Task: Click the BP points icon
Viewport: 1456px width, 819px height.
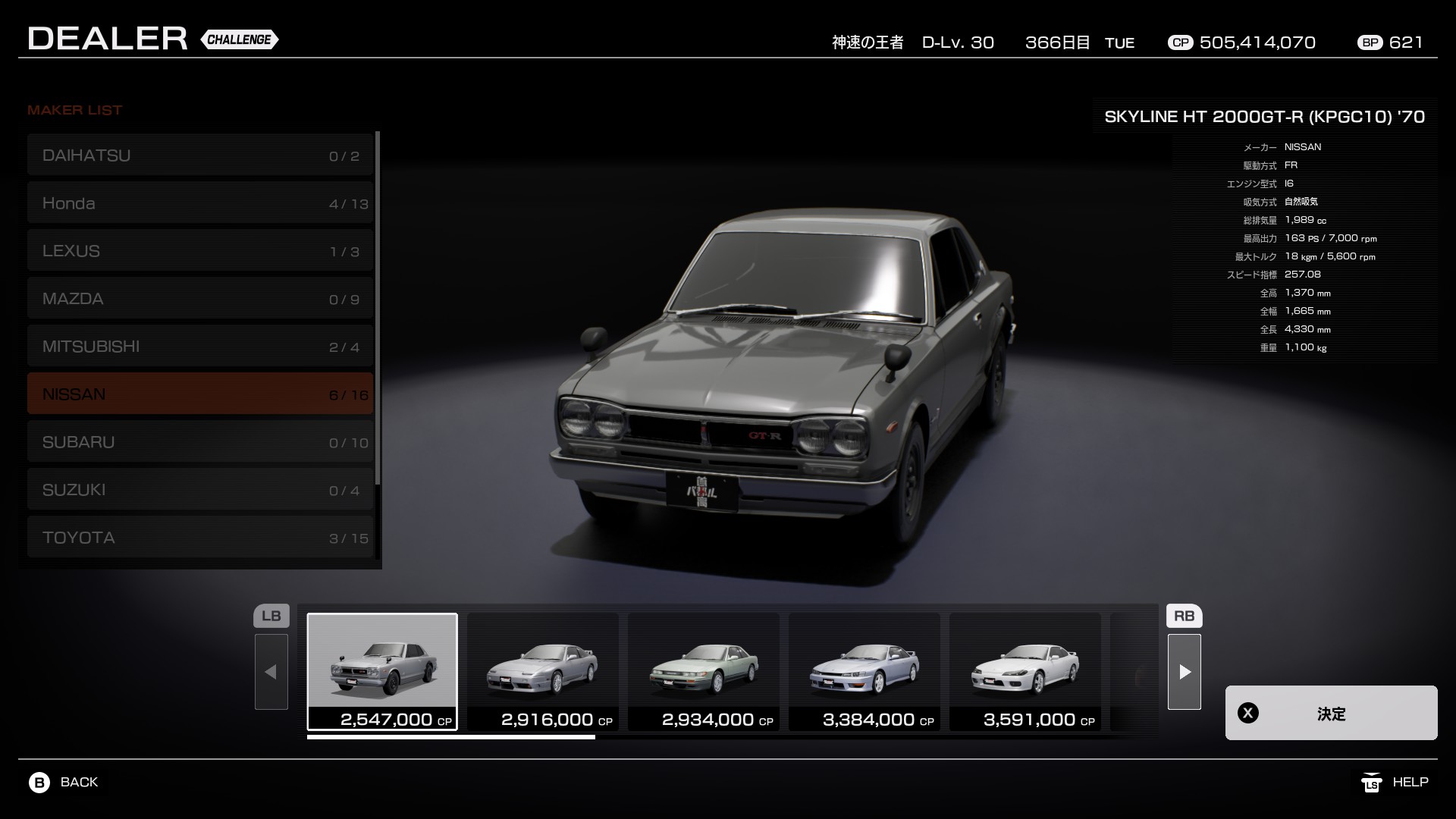Action: coord(1370,42)
